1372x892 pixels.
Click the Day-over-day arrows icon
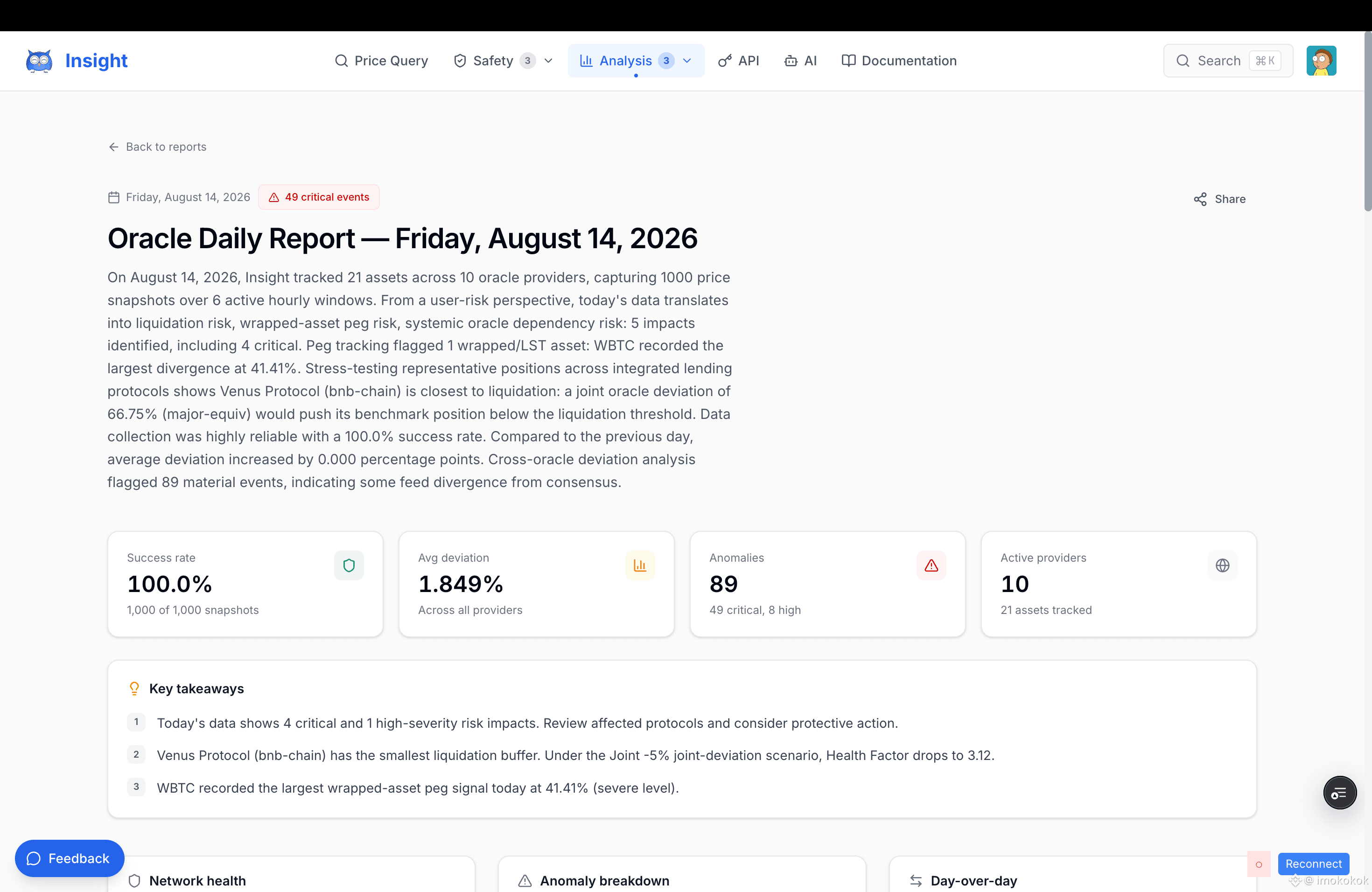point(916,880)
